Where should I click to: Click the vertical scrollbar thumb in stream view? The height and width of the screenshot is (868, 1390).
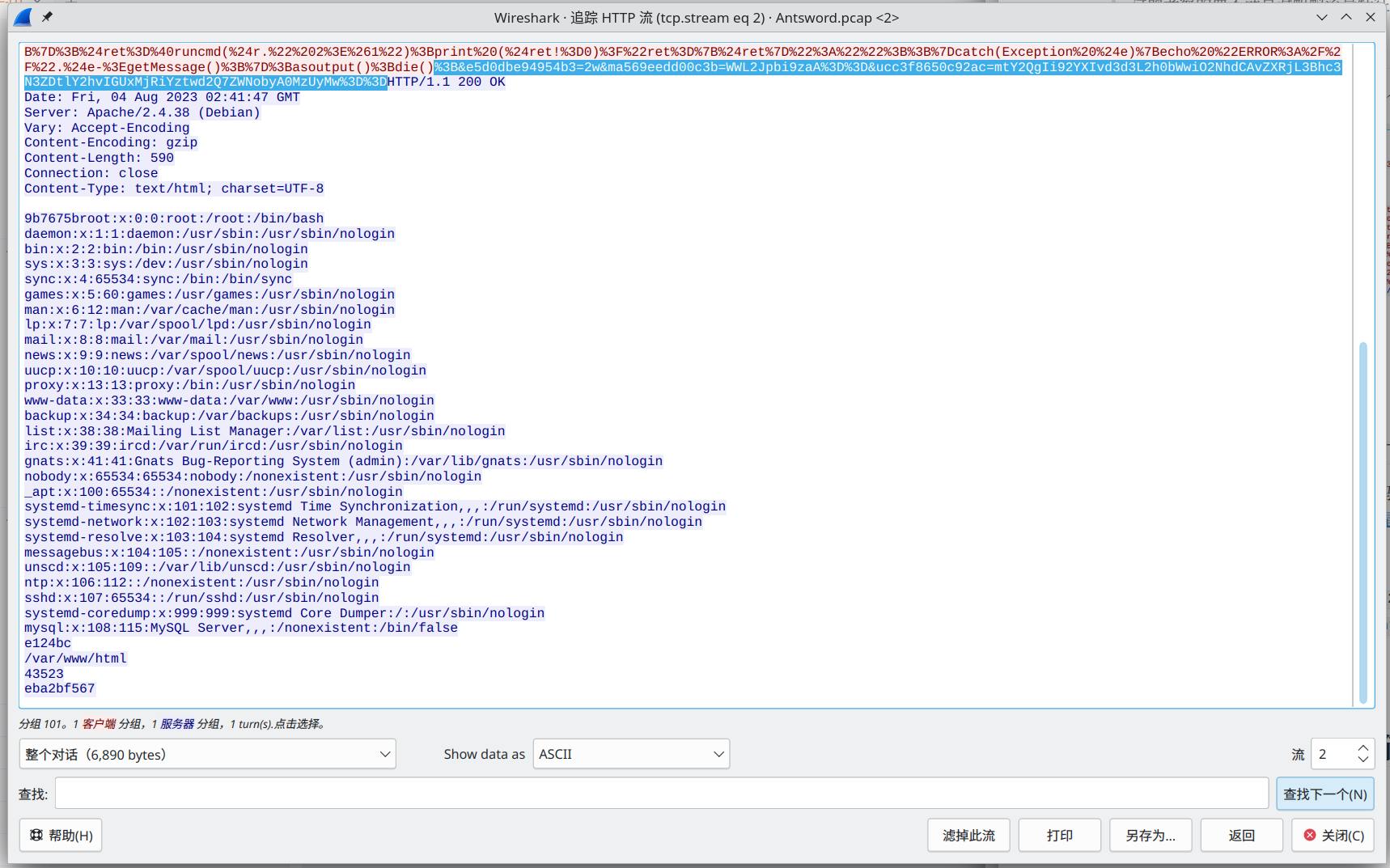(1363, 523)
